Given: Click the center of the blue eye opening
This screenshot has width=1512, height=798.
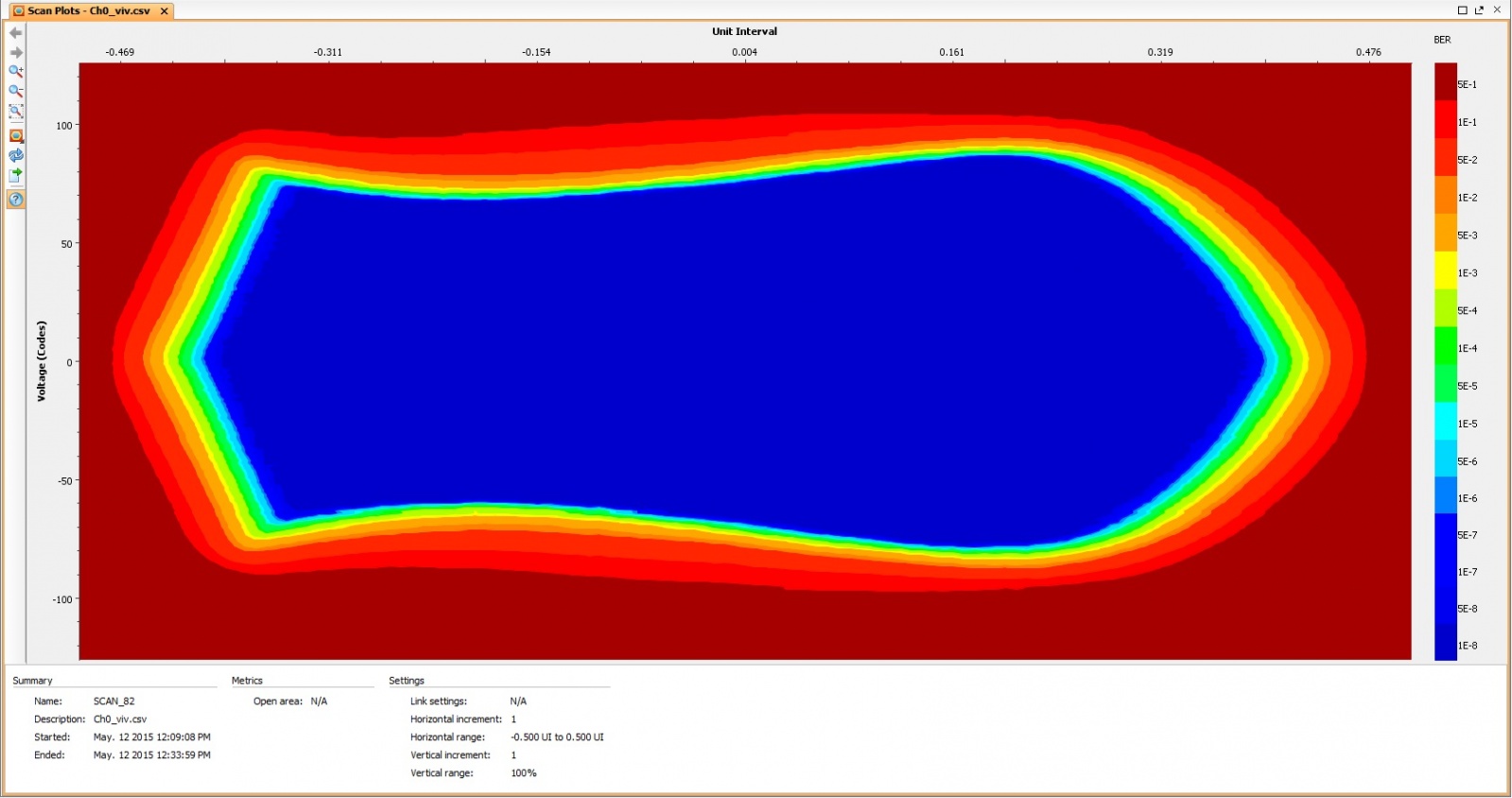Looking at the screenshot, I should (738, 359).
